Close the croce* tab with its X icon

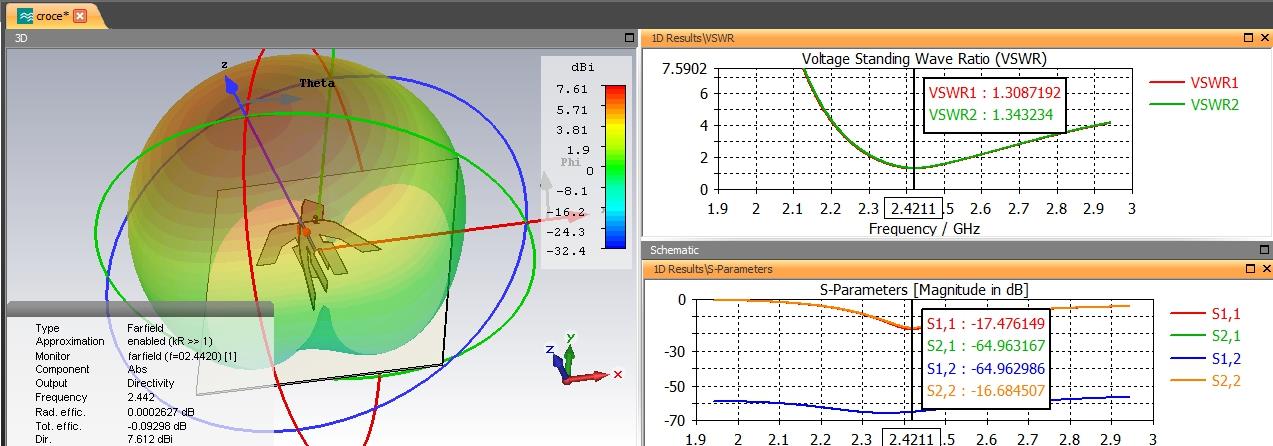coord(80,16)
